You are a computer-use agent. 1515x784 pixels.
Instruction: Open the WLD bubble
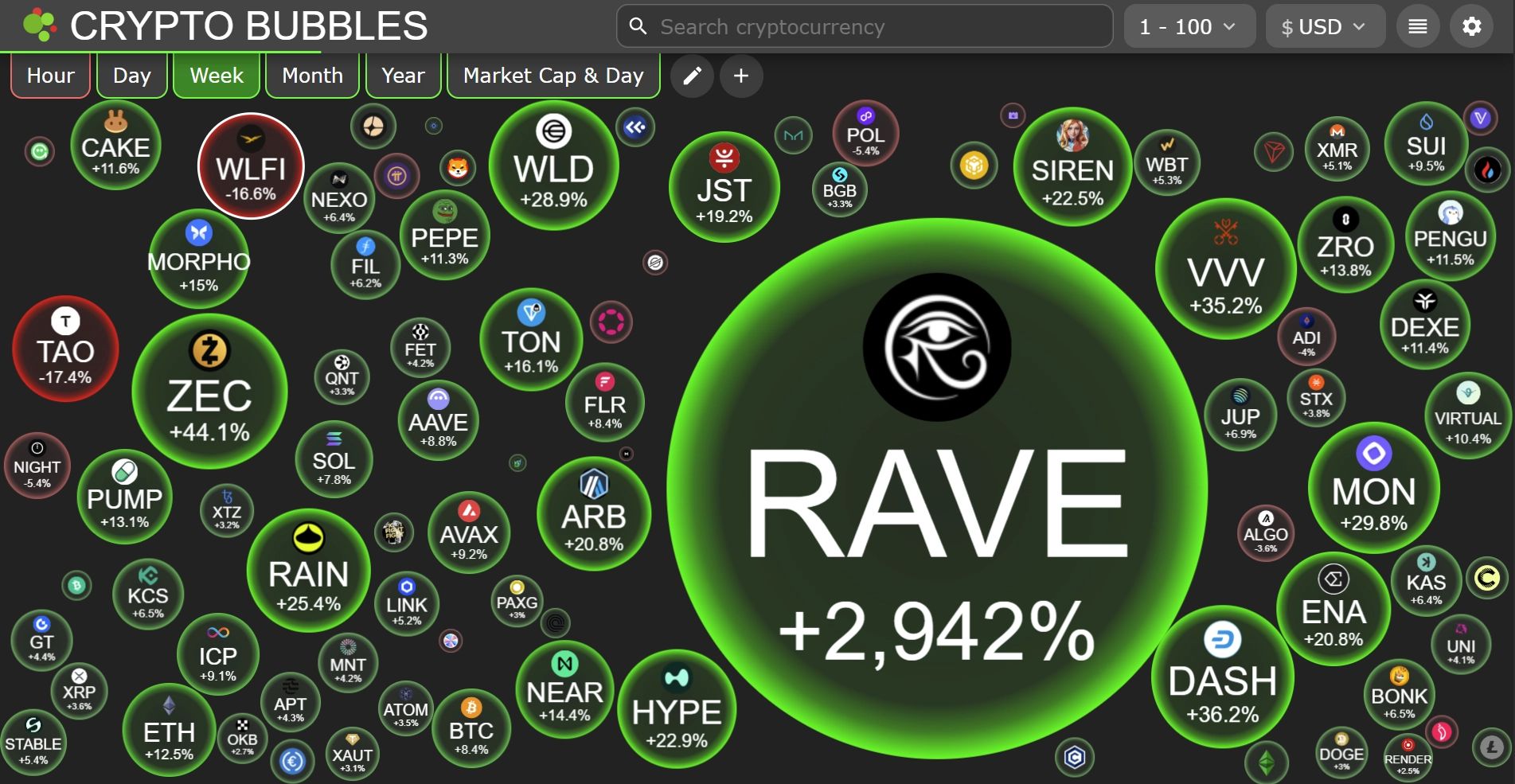click(x=553, y=165)
